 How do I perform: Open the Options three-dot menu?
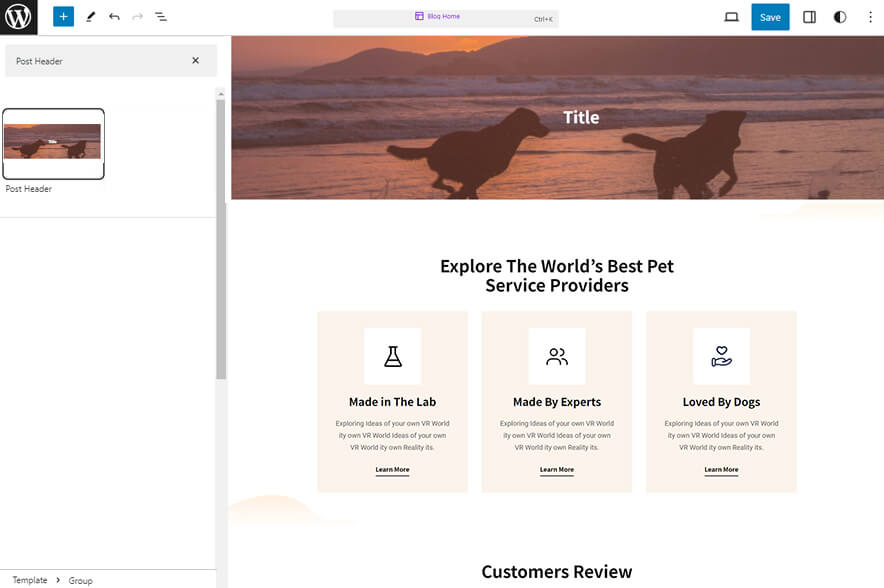tap(871, 16)
